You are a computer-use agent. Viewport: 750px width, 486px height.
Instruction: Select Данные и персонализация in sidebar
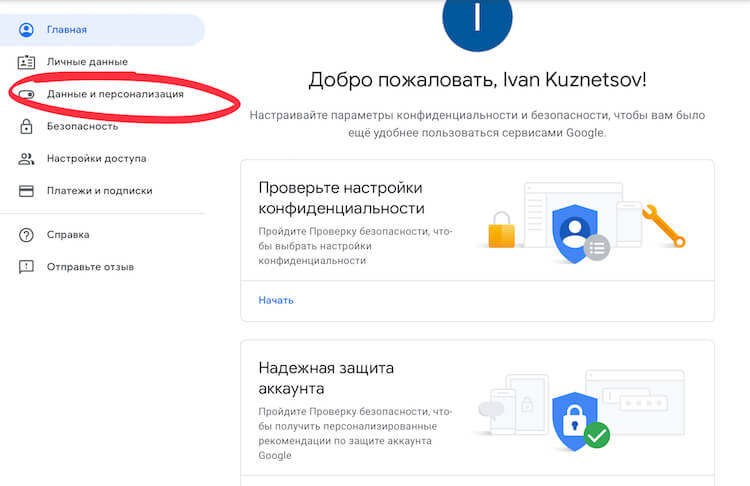click(115, 94)
